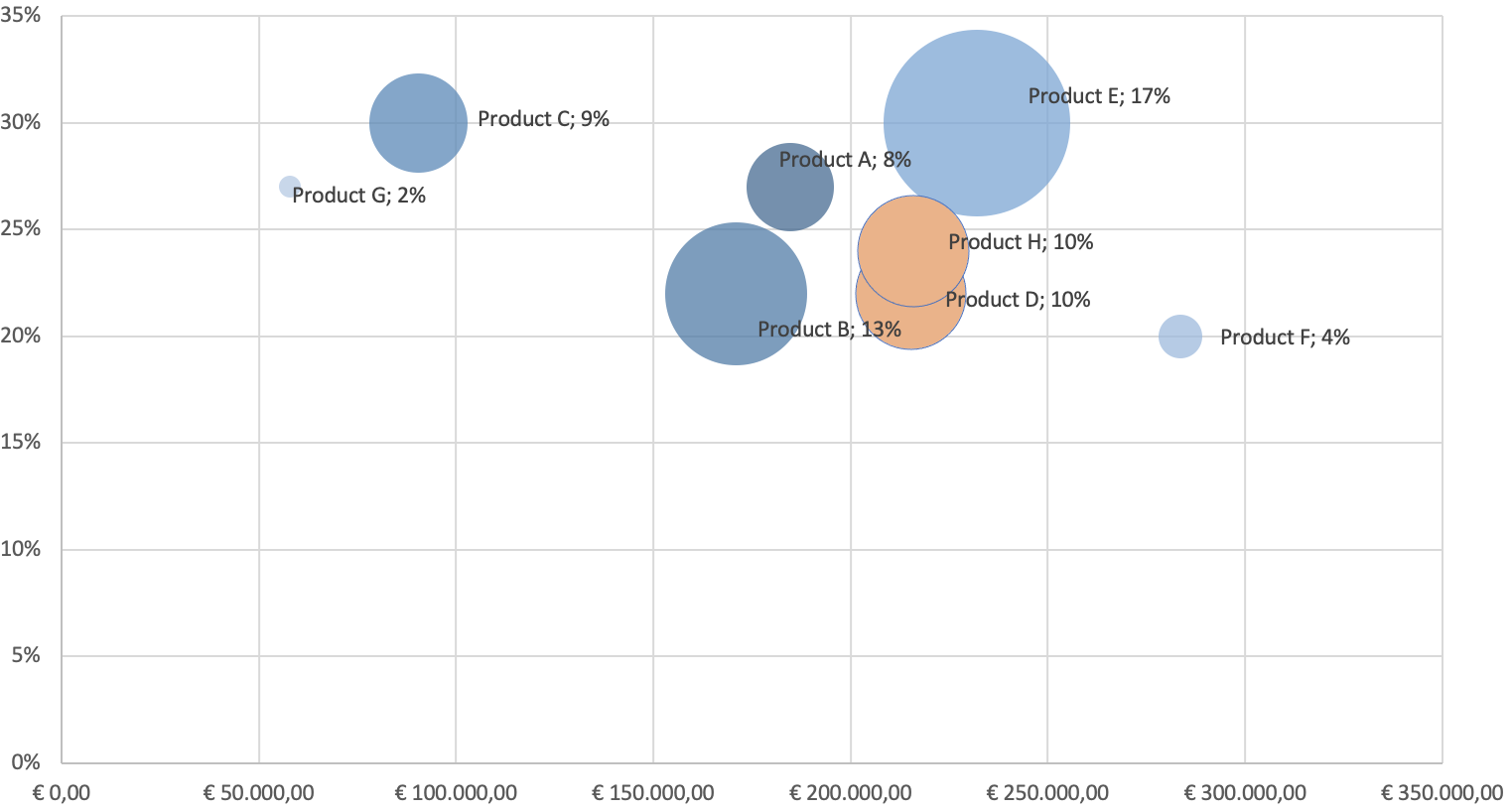This screenshot has height=812, width=1511.
Task: Click the 0% vertical axis label
Action: (x=25, y=762)
